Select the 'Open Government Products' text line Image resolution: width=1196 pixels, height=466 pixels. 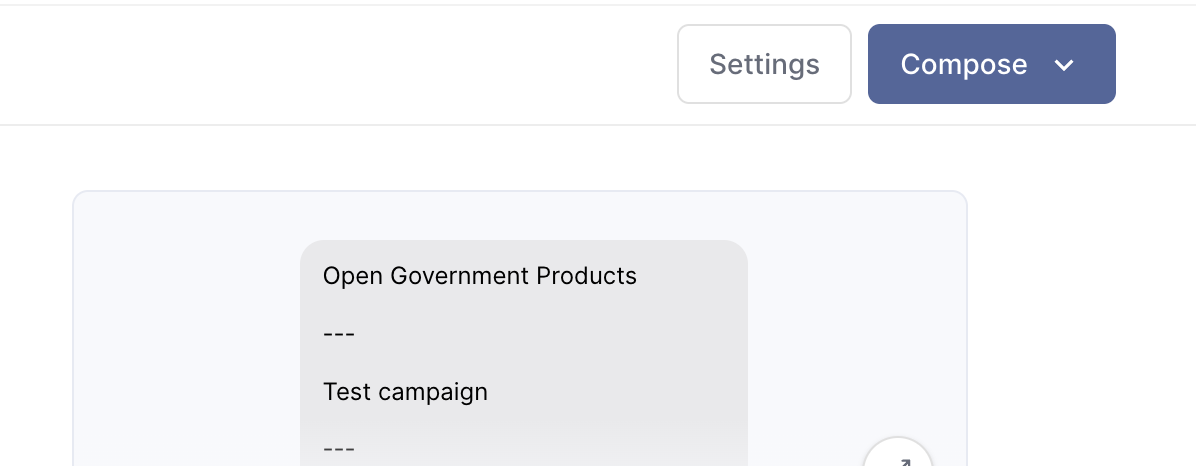coord(479,275)
